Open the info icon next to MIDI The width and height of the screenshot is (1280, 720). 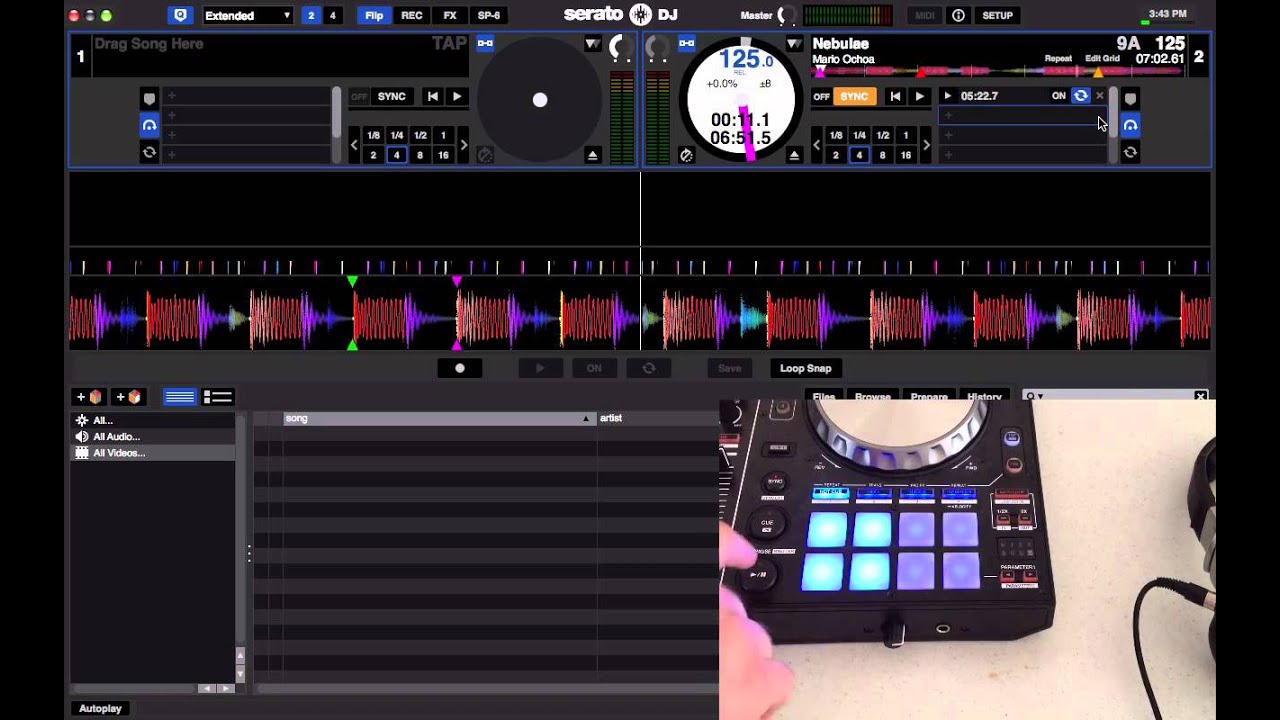tap(958, 15)
